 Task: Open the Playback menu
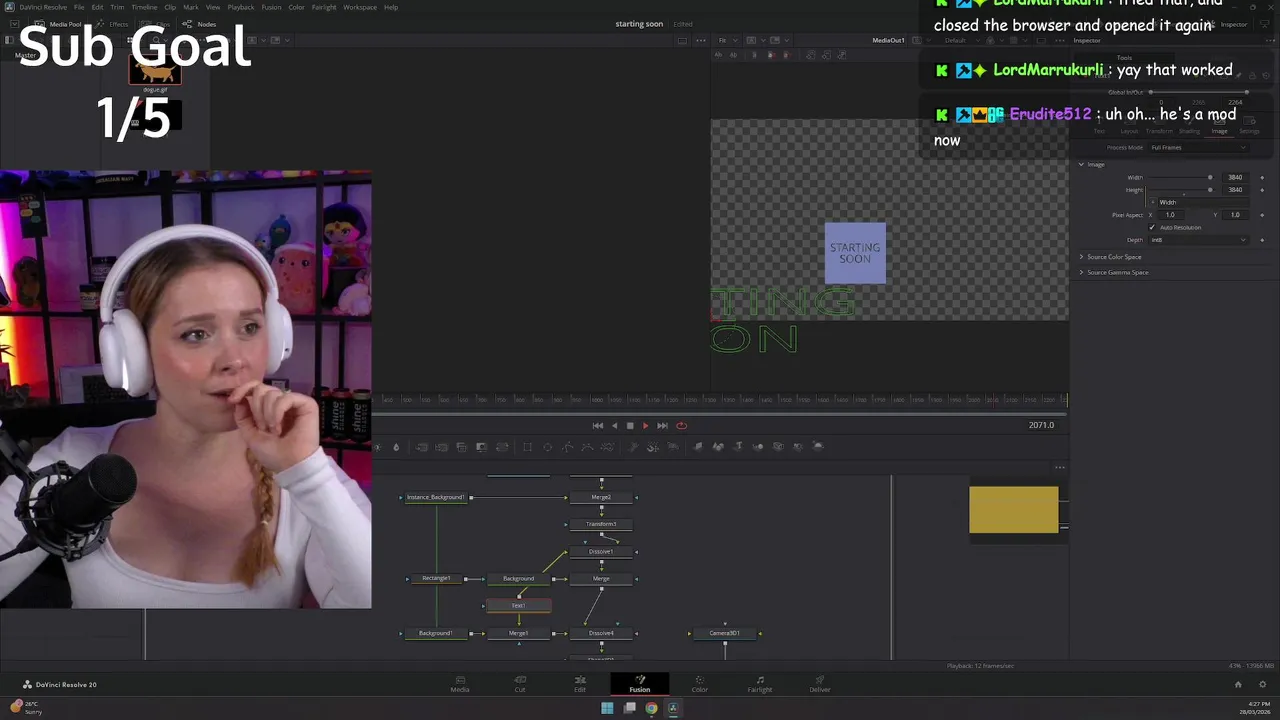[x=243, y=7]
